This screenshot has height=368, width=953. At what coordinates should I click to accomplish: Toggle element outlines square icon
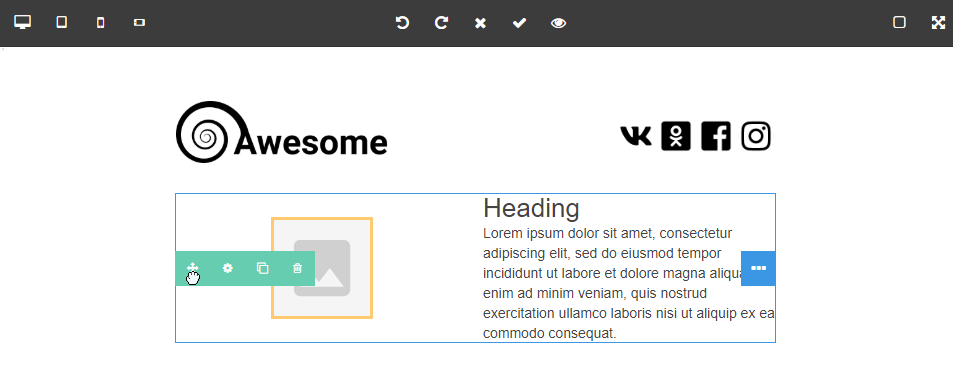click(x=899, y=23)
